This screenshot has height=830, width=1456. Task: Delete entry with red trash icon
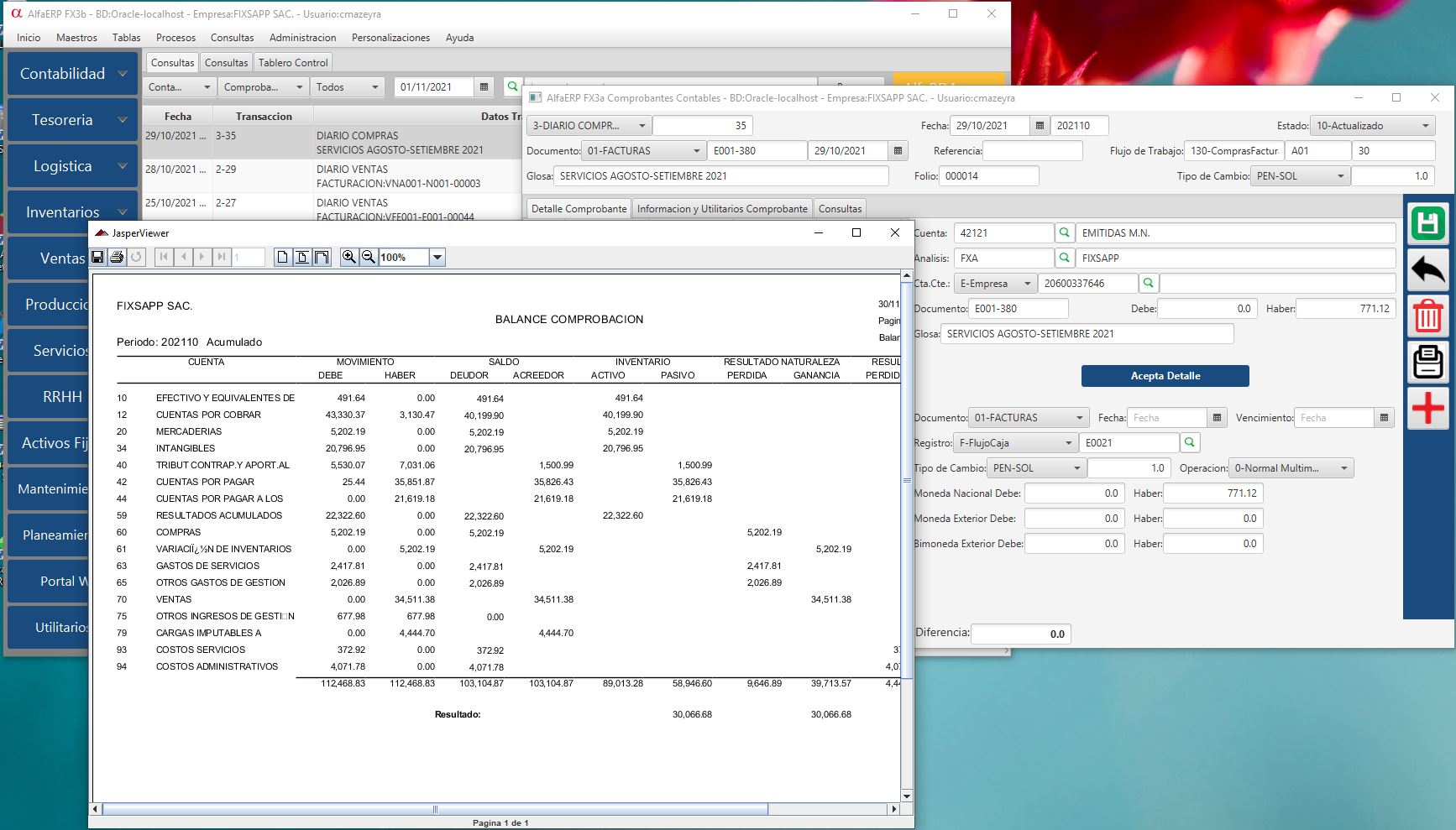click(x=1427, y=316)
